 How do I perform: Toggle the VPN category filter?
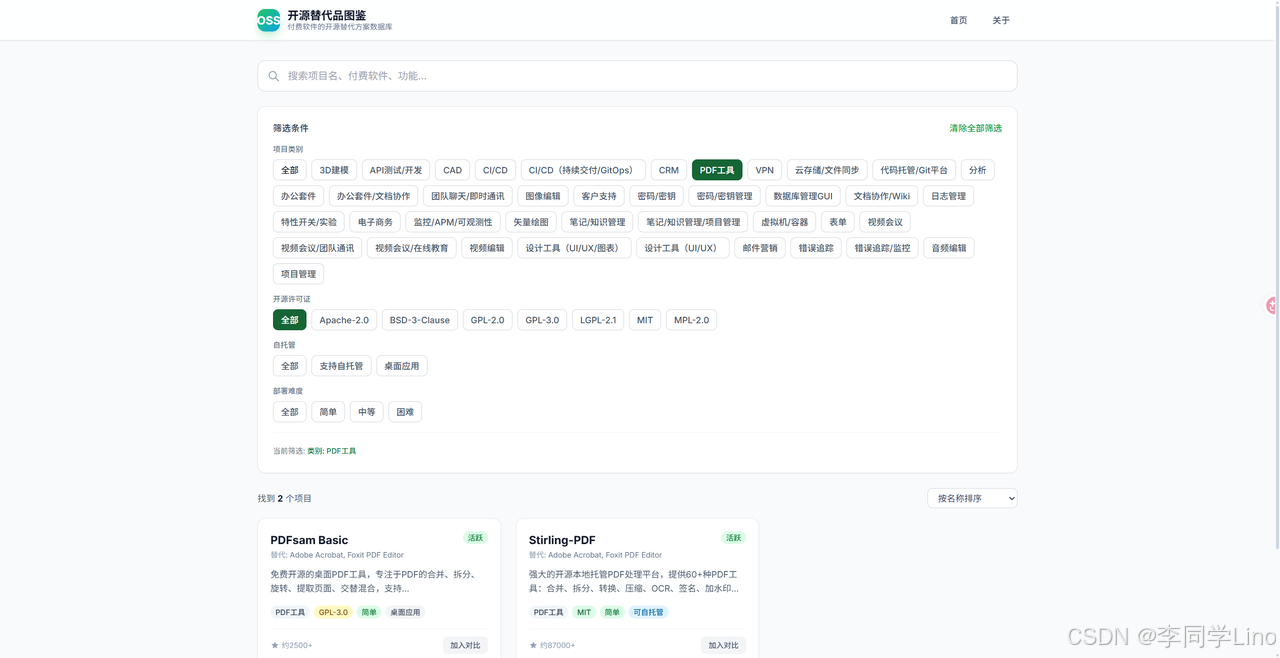765,170
